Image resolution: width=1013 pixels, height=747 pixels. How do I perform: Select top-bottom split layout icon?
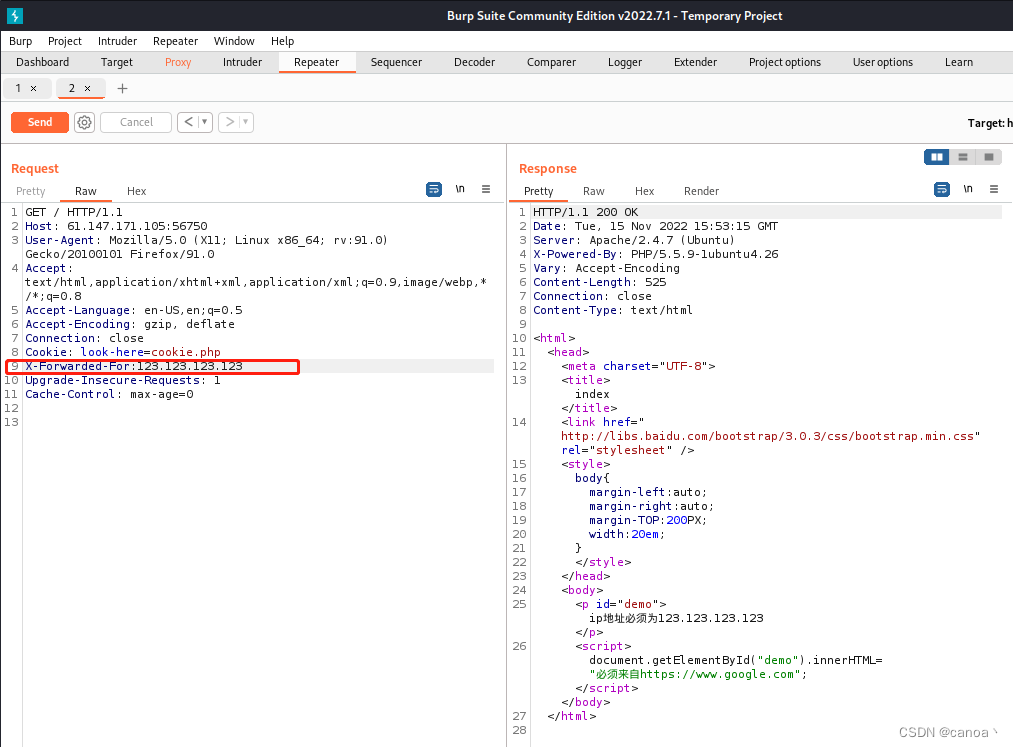point(963,157)
